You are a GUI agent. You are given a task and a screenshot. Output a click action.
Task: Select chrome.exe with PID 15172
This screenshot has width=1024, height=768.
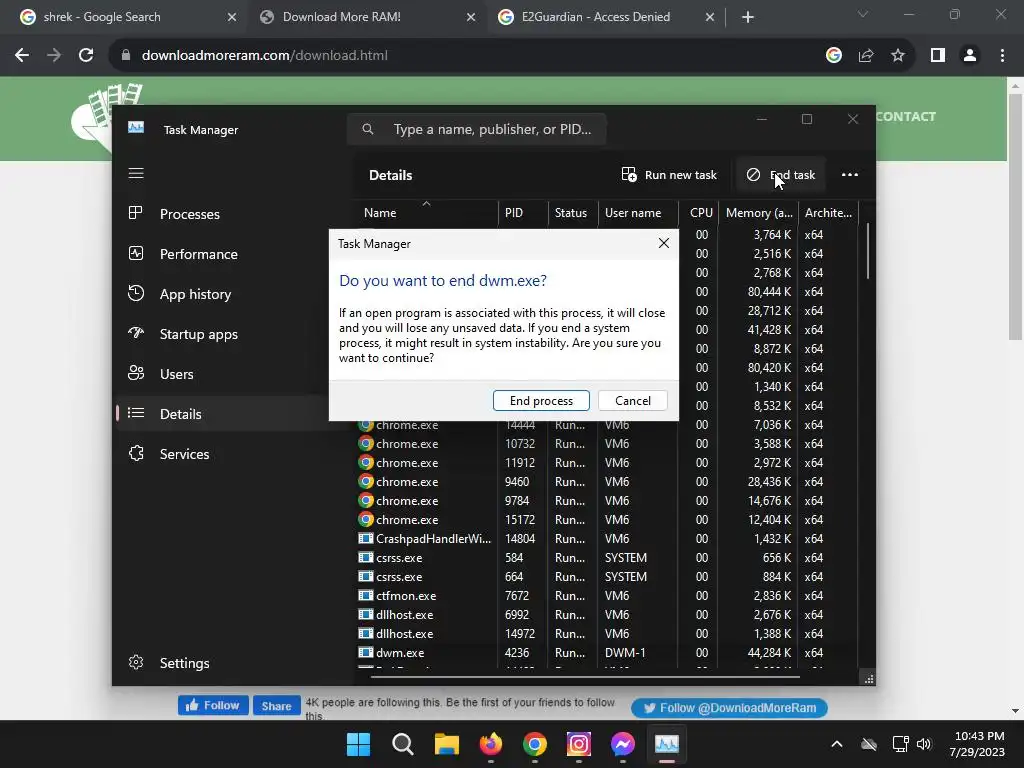click(607, 520)
